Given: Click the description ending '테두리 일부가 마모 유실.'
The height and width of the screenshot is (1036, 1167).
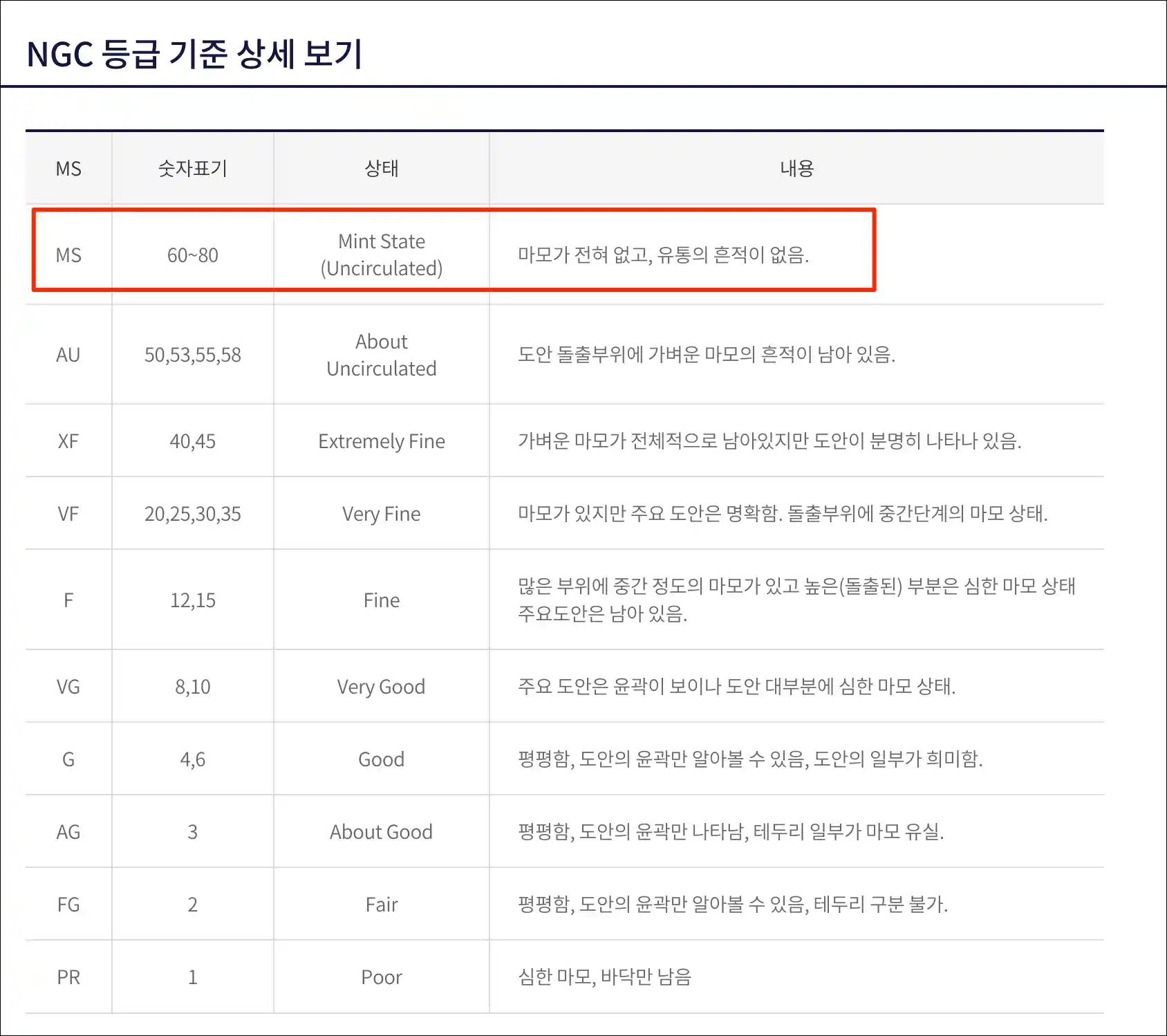Looking at the screenshot, I should point(731,832).
